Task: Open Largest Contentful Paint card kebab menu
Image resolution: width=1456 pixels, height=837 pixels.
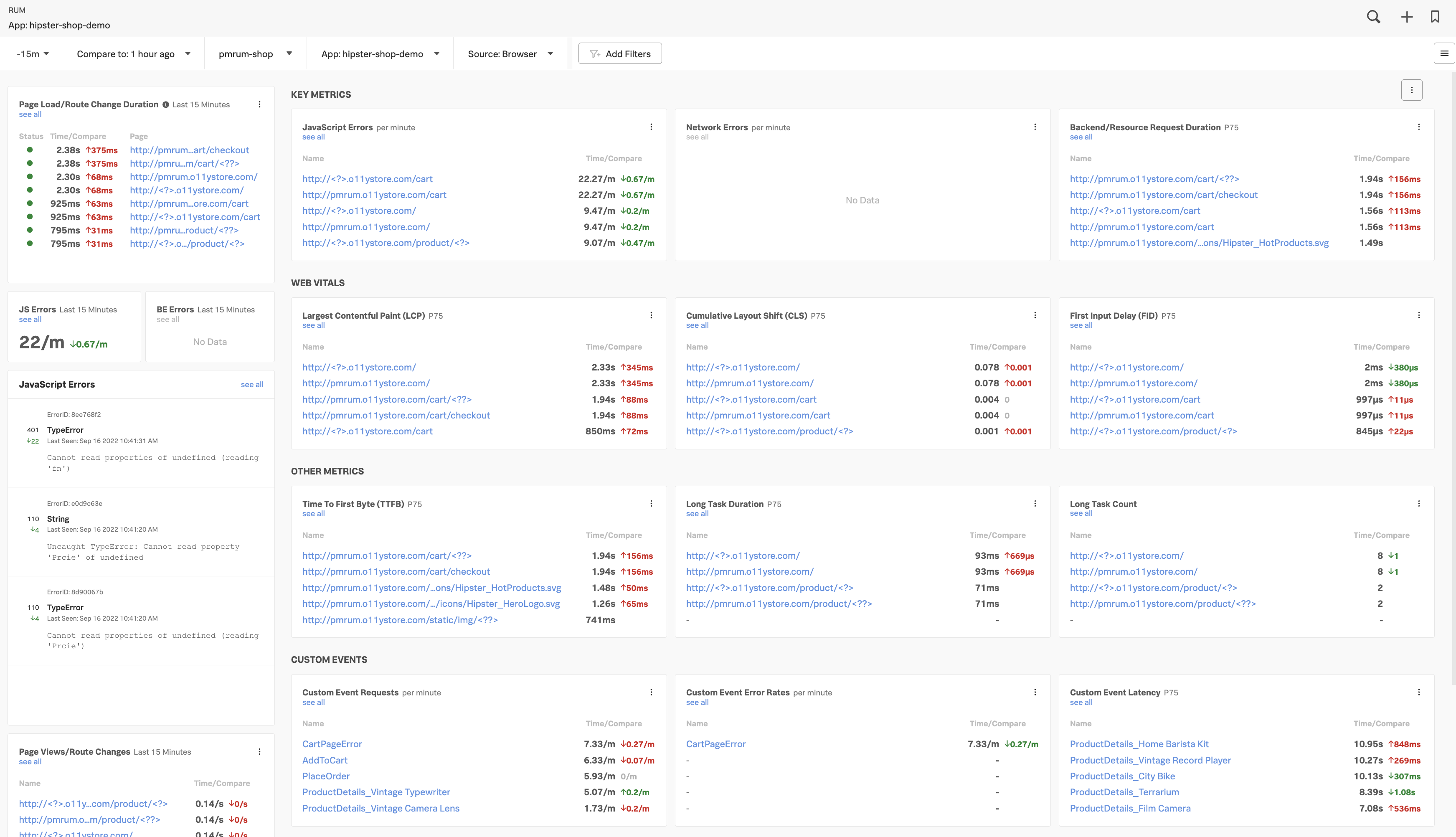Action: [651, 315]
